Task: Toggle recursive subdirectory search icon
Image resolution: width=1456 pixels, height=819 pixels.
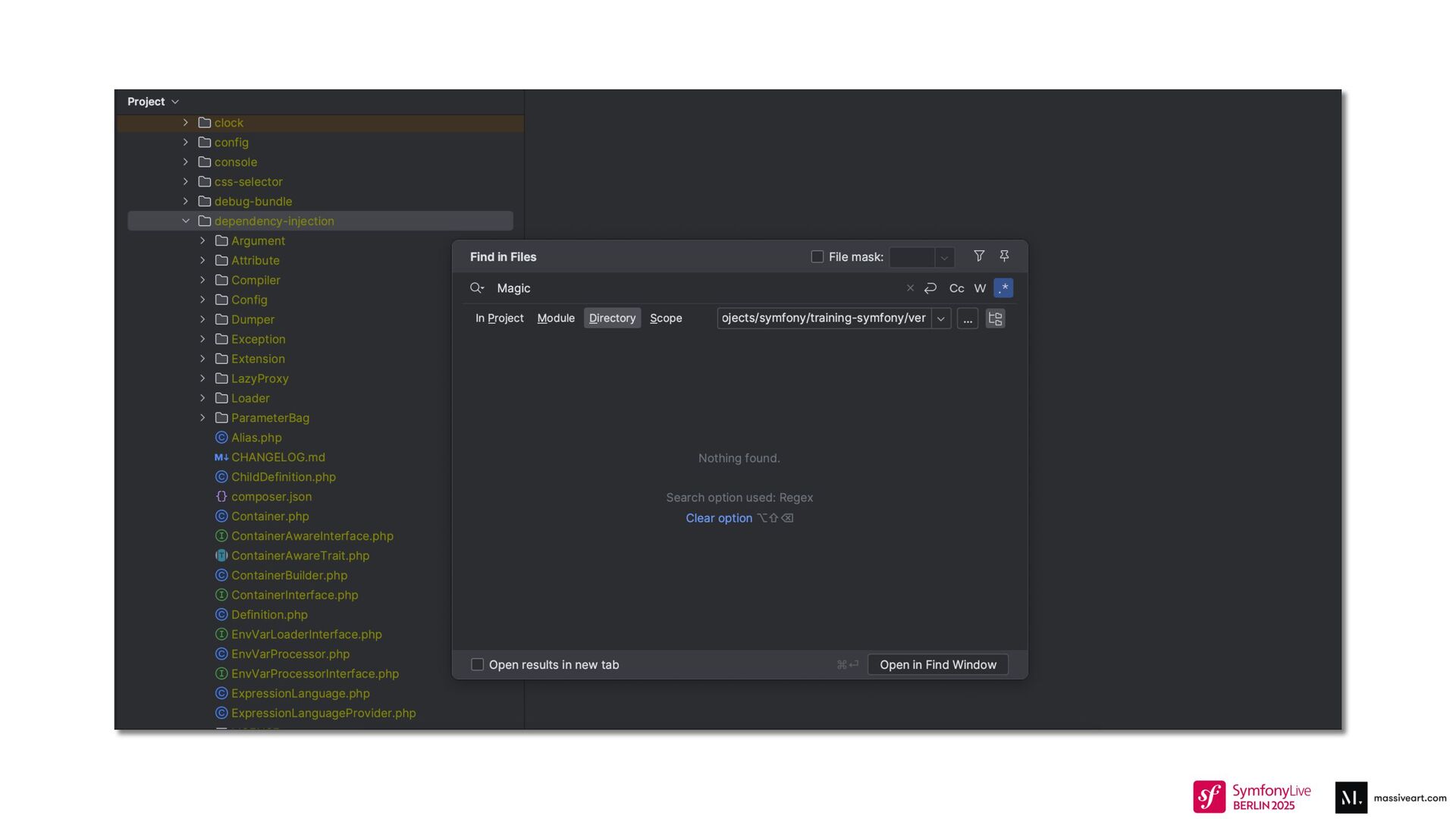Action: click(996, 318)
